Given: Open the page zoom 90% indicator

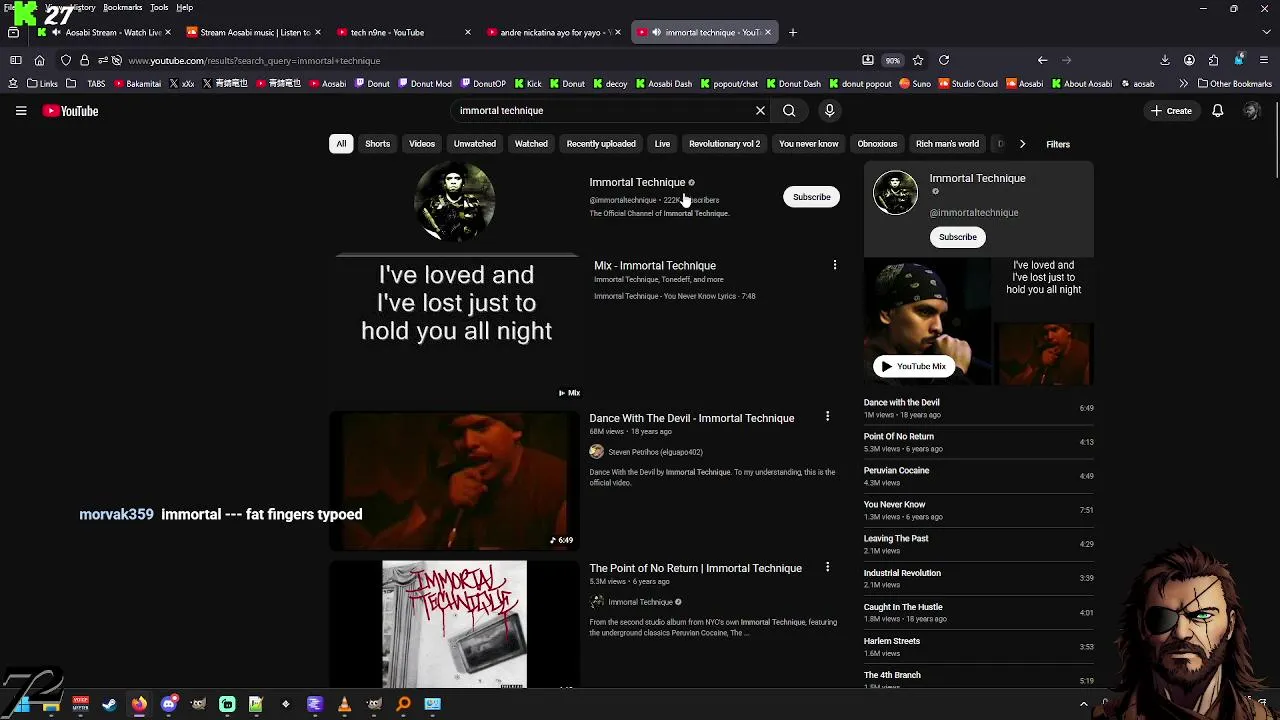Looking at the screenshot, I should click(892, 60).
